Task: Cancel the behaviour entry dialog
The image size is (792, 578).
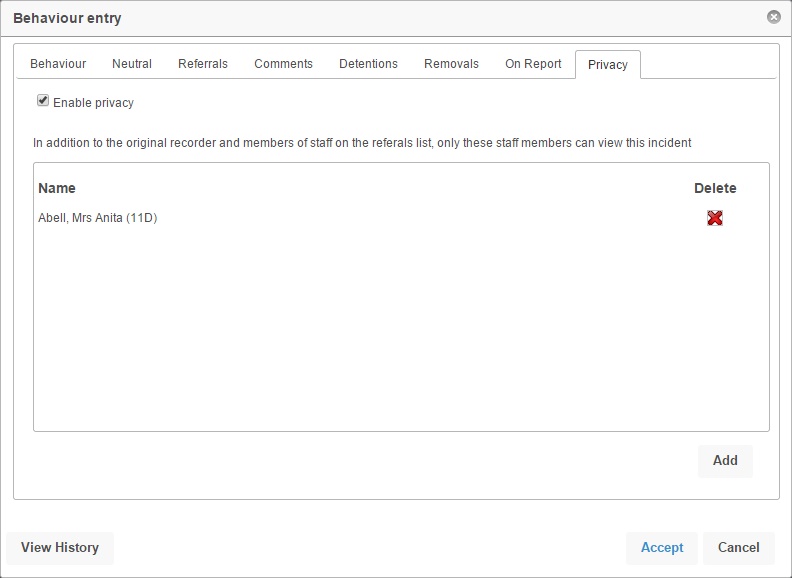Action: 739,548
